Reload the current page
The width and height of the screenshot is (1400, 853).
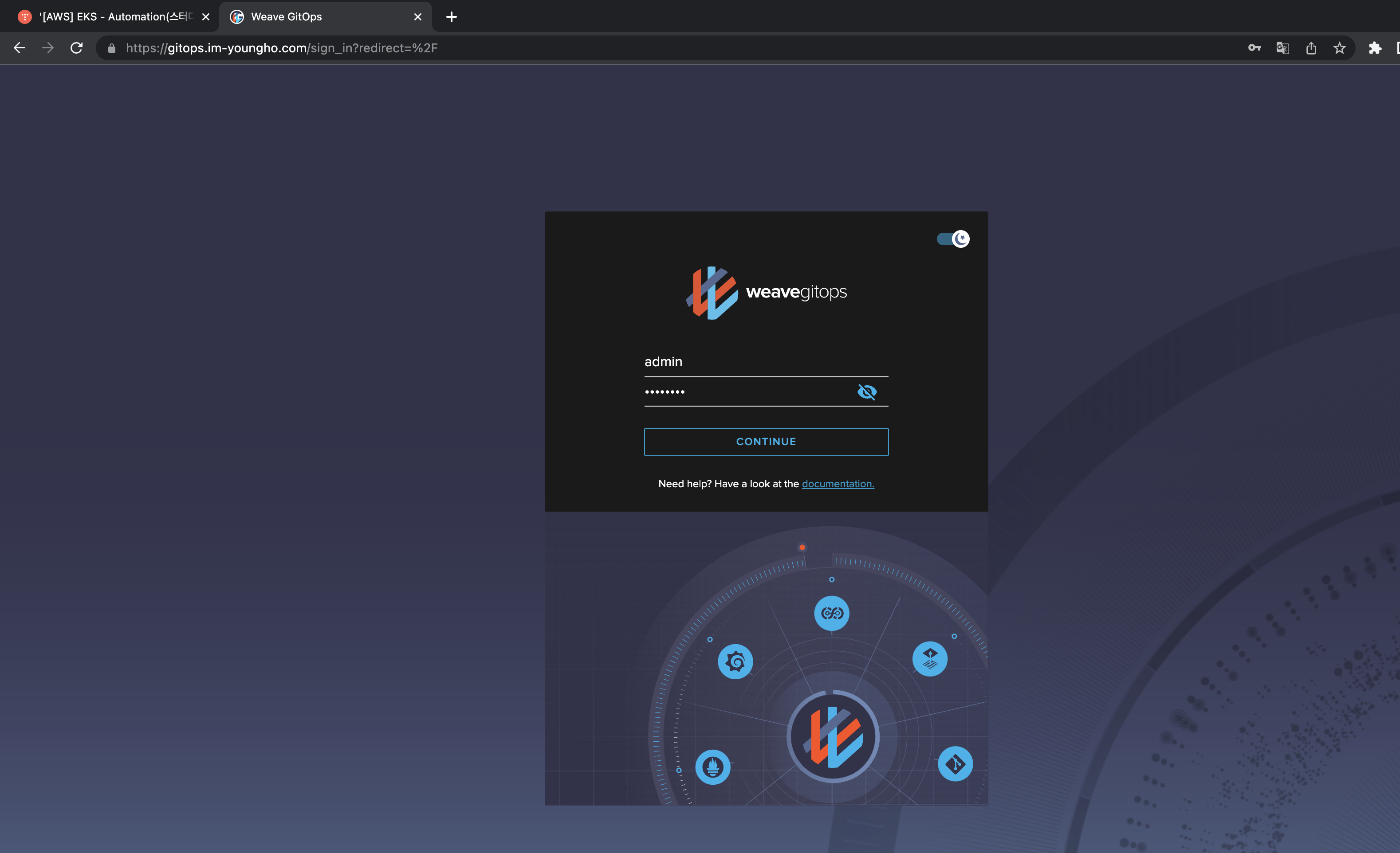click(77, 48)
